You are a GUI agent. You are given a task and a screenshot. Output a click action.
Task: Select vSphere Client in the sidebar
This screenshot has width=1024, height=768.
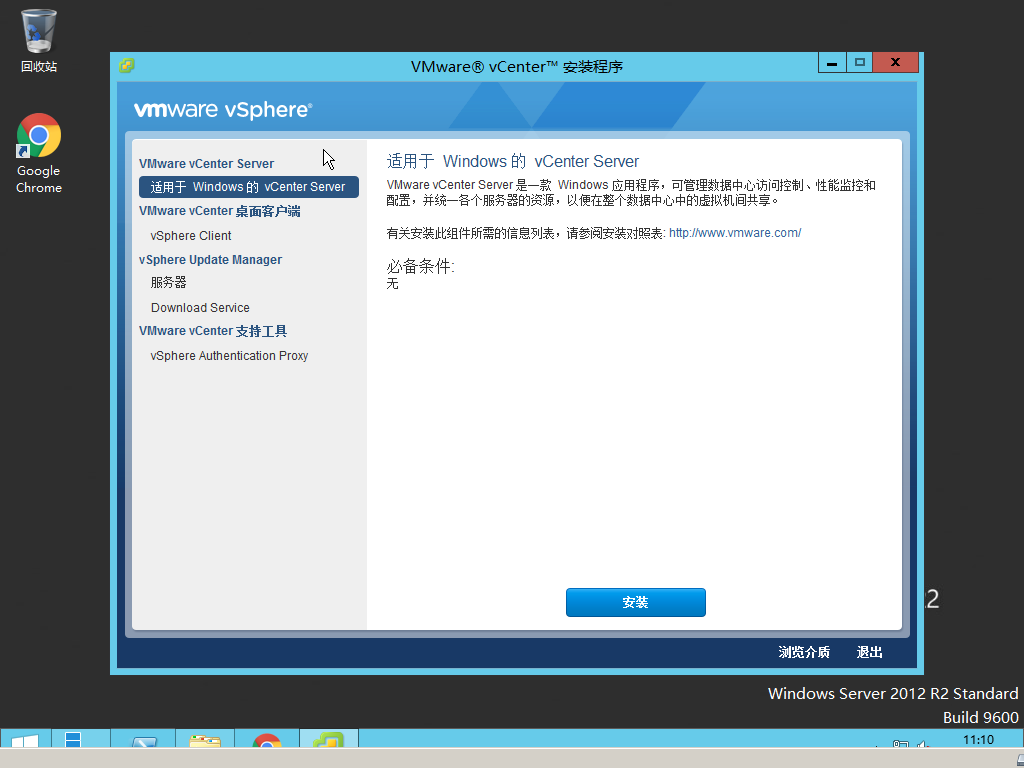(191, 236)
